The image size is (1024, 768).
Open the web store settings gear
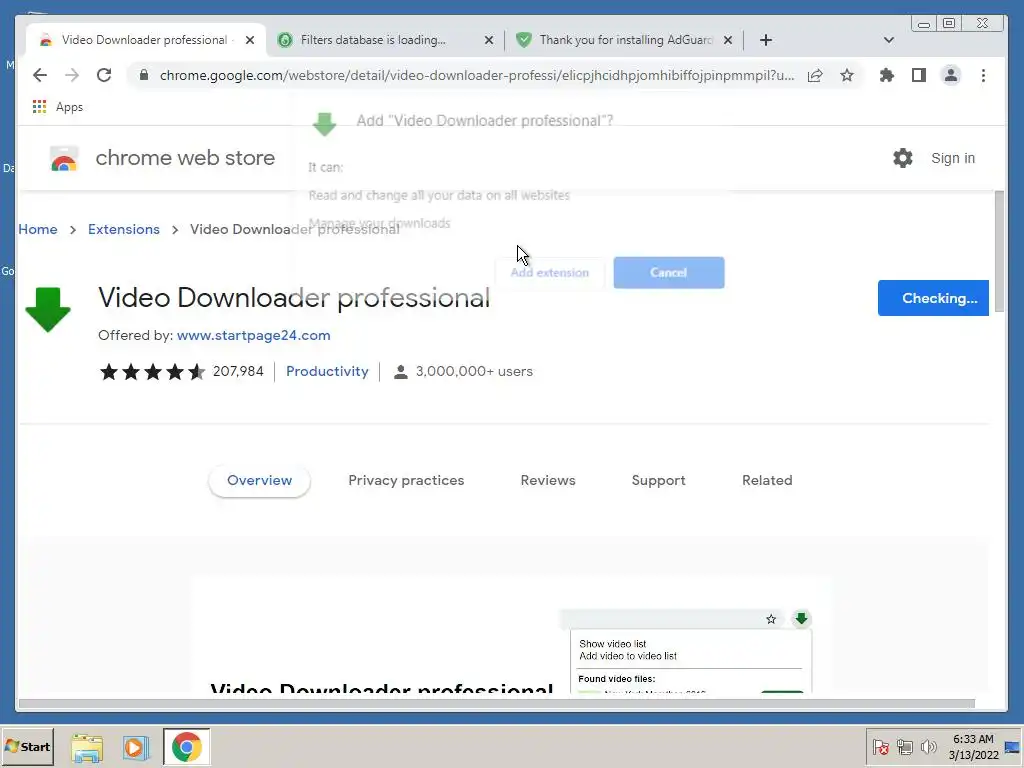coord(903,158)
